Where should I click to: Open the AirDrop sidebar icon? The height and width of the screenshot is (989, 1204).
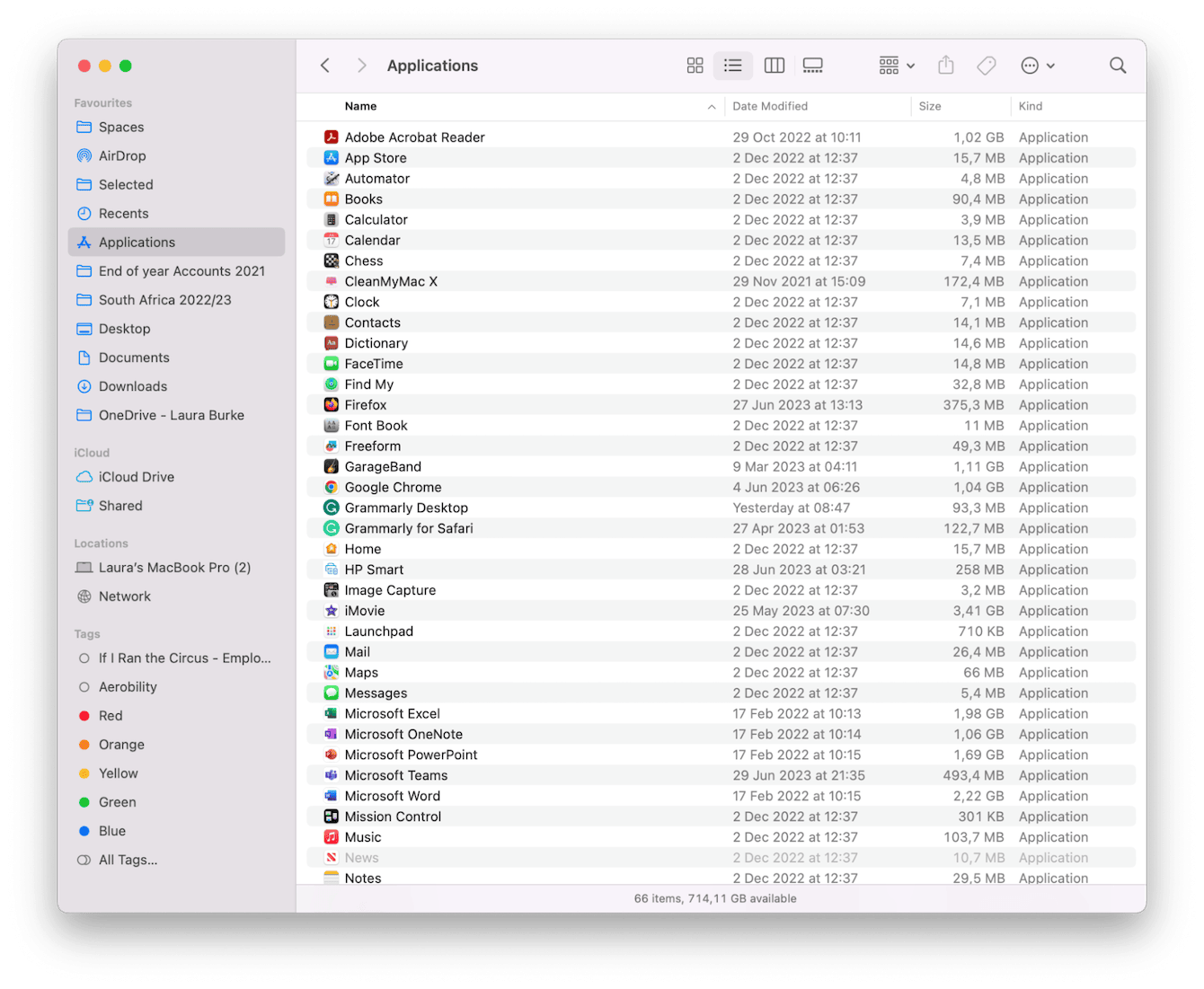coord(84,155)
